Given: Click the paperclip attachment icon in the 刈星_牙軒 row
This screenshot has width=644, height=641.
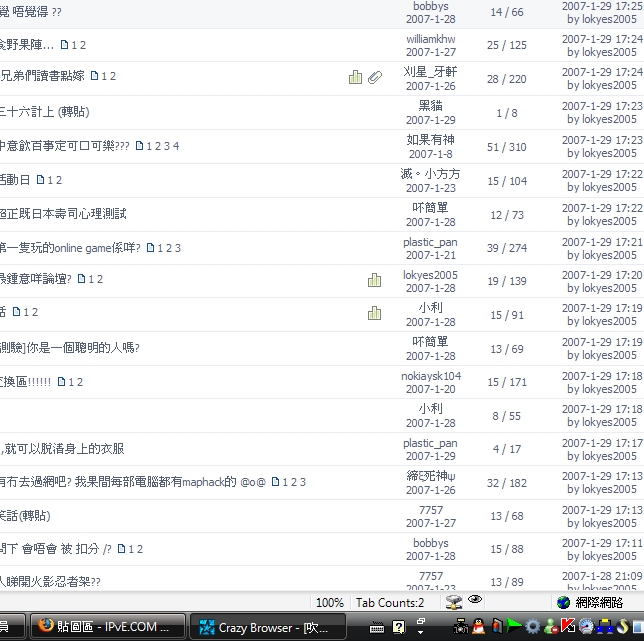Looking at the screenshot, I should (x=375, y=77).
